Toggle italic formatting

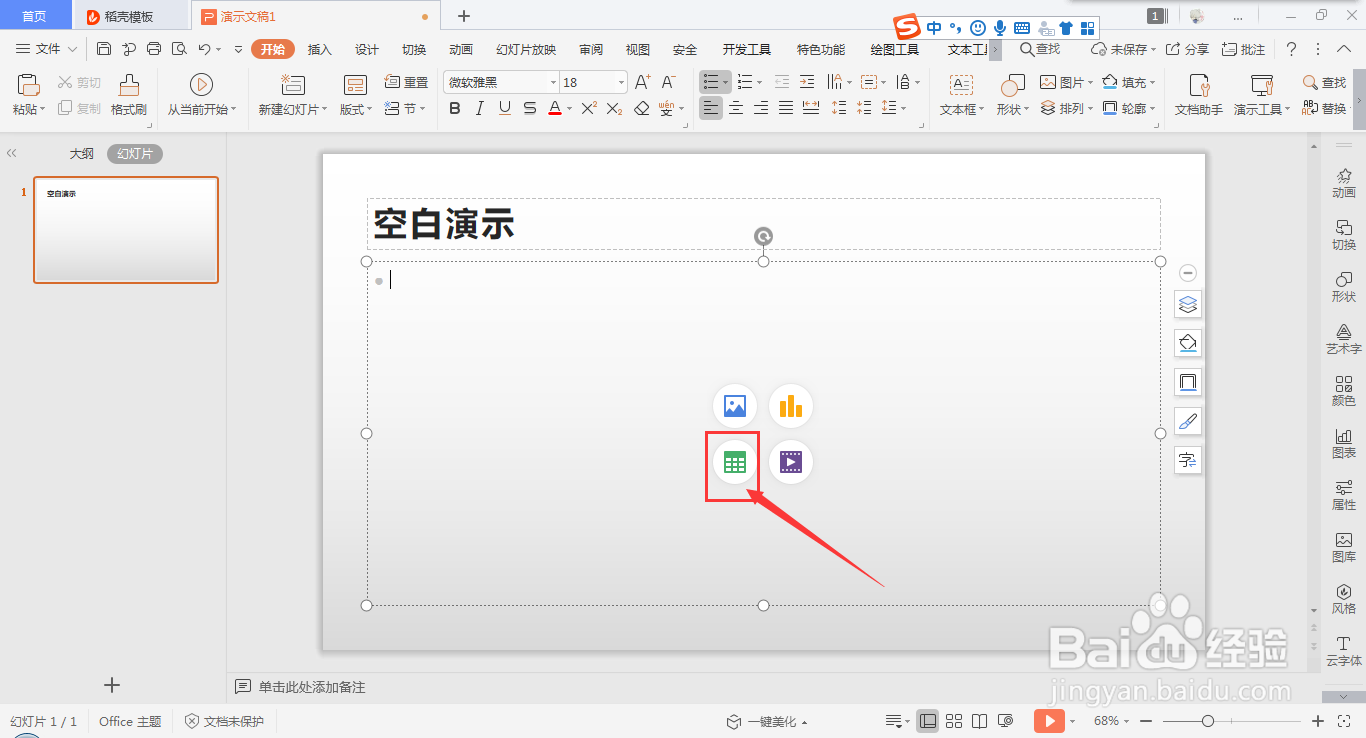click(x=479, y=108)
